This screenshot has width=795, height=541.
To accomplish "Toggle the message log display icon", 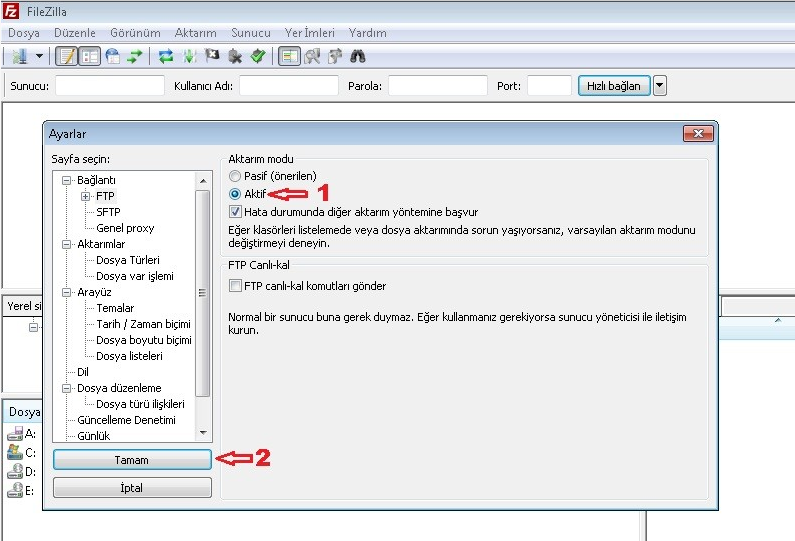I will pos(67,57).
